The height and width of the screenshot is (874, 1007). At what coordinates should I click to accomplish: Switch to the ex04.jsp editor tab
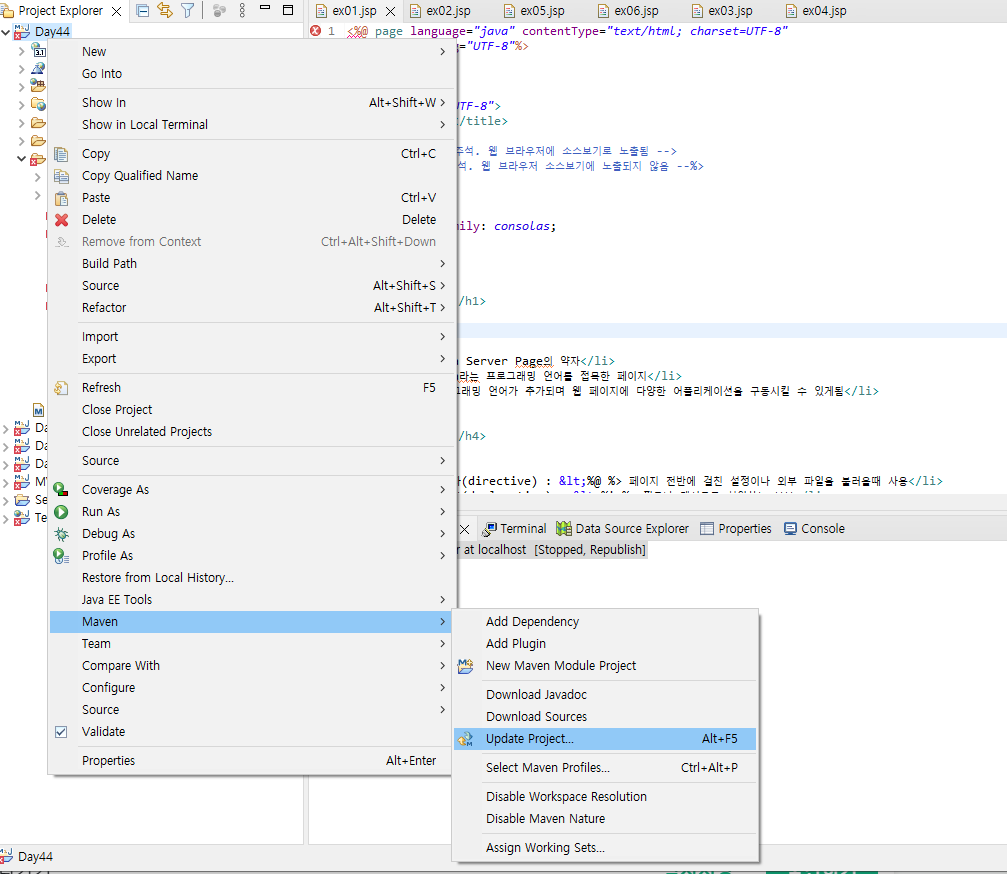824,11
